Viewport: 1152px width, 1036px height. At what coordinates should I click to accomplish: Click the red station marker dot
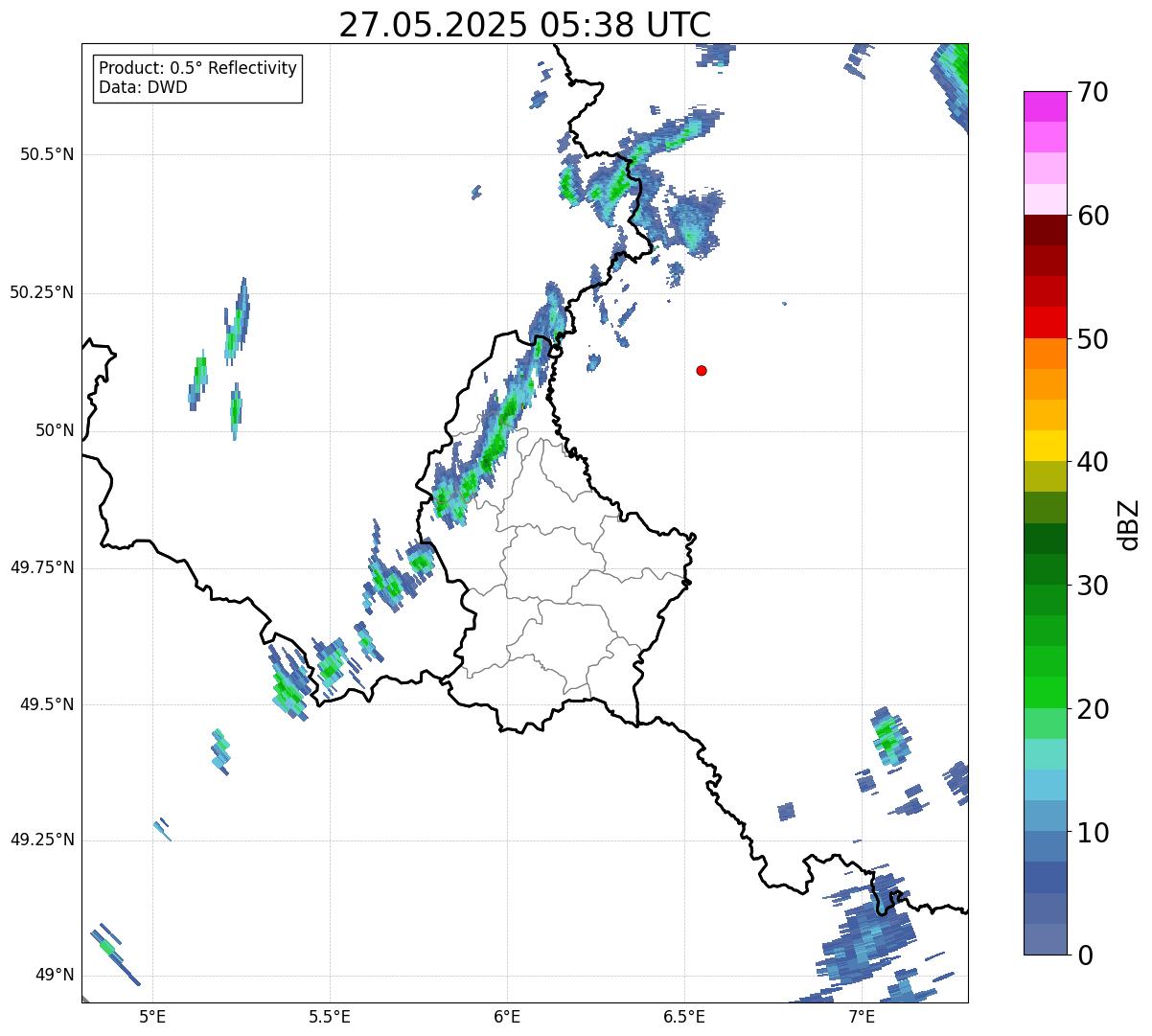pos(702,371)
